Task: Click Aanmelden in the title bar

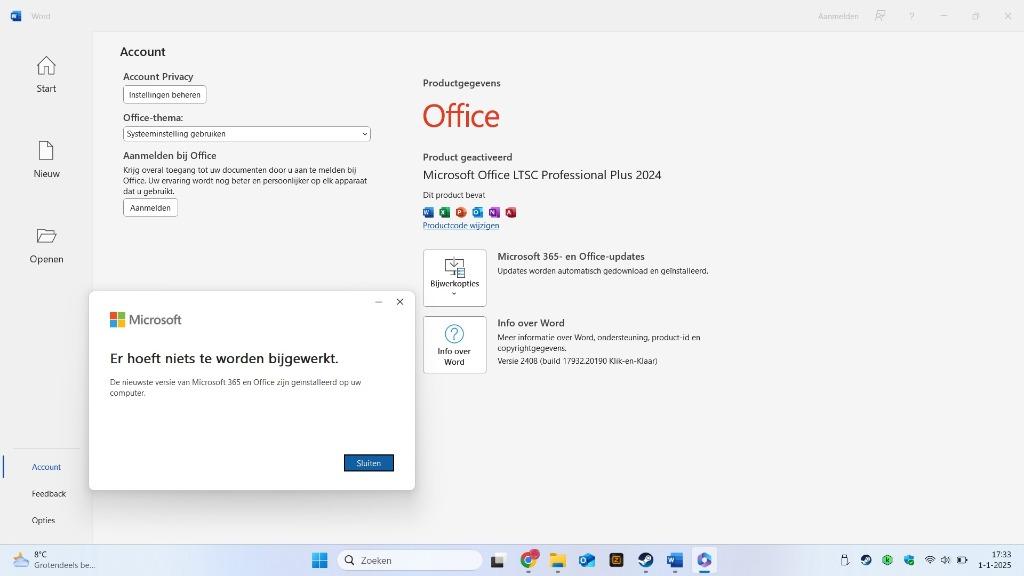Action: pyautogui.click(x=838, y=16)
